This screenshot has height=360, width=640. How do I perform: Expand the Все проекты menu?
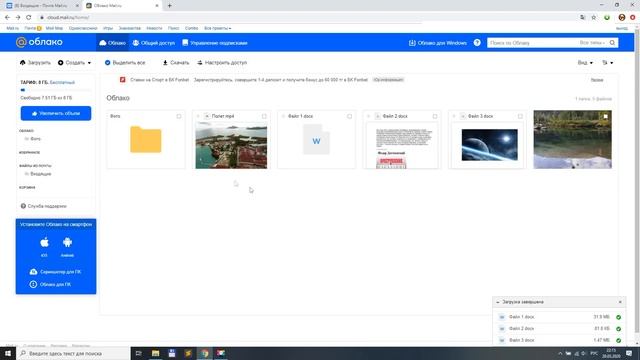click(x=218, y=28)
